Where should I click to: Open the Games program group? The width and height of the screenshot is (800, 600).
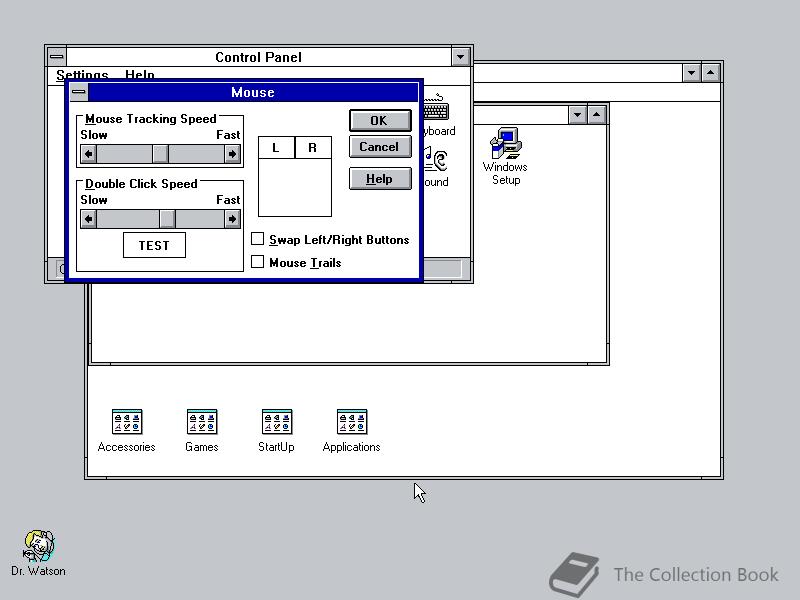202,431
